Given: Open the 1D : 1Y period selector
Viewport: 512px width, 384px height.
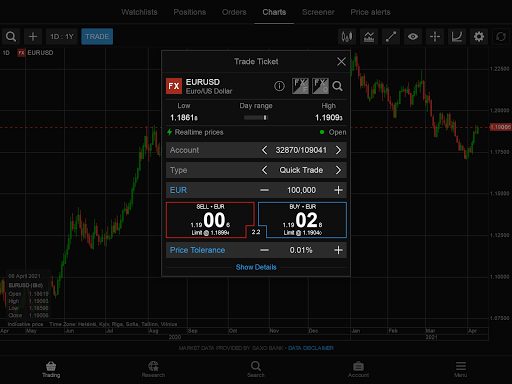Looking at the screenshot, I should [62, 36].
